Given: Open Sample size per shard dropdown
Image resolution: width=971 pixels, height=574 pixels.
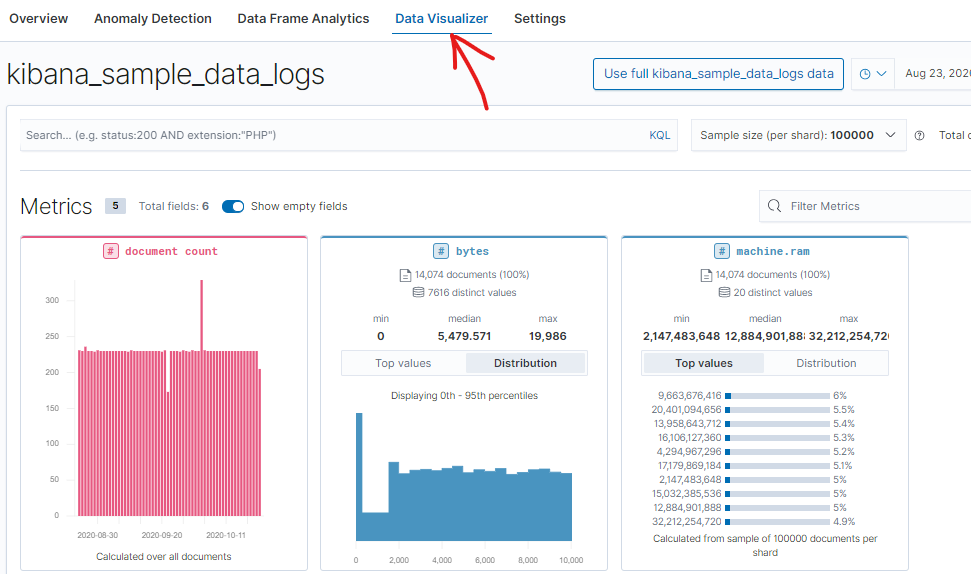Looking at the screenshot, I should pyautogui.click(x=798, y=135).
